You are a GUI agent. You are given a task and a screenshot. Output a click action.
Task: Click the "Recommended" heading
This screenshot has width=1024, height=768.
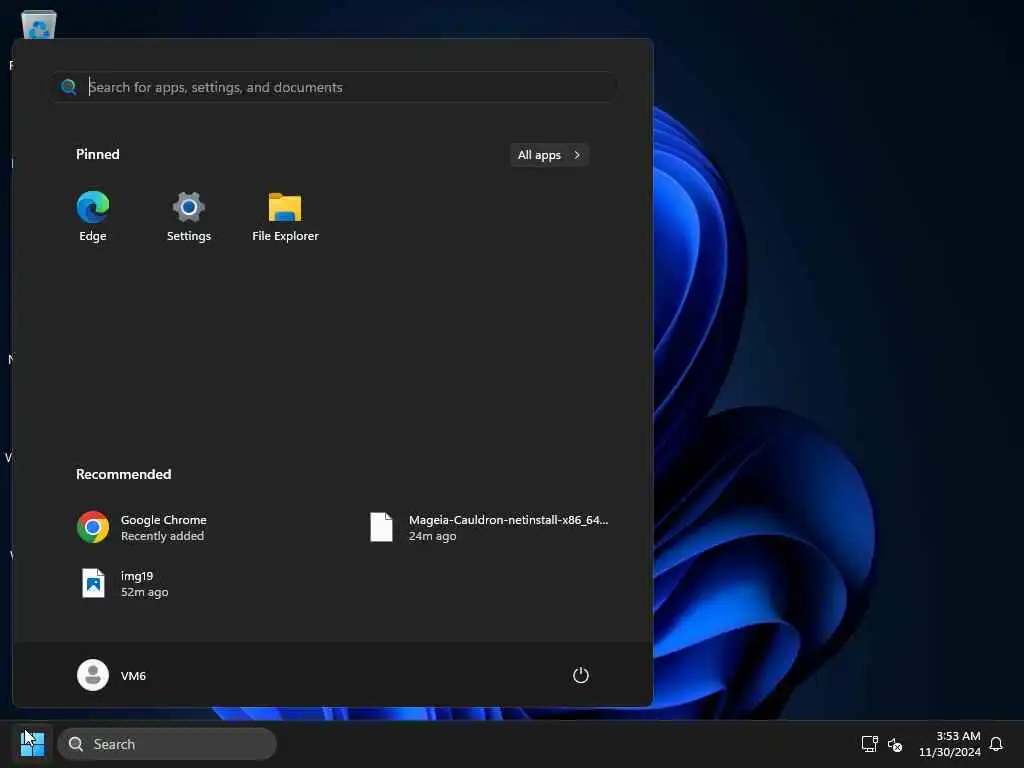(x=123, y=474)
